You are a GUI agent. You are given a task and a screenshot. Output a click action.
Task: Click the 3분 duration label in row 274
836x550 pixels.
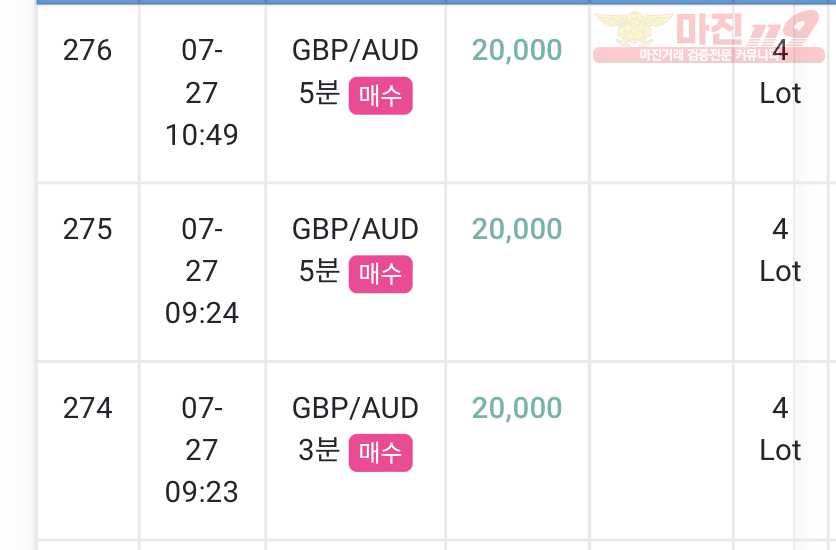point(319,450)
